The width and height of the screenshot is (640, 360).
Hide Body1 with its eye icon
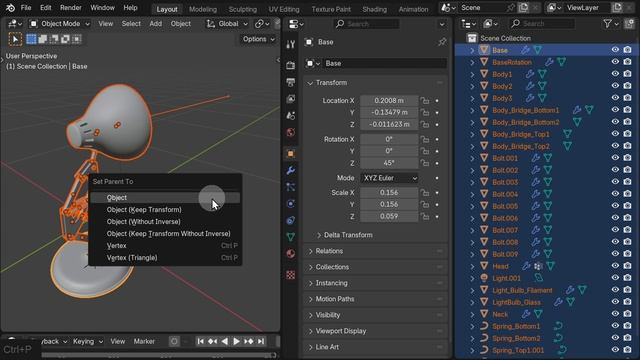(615, 74)
